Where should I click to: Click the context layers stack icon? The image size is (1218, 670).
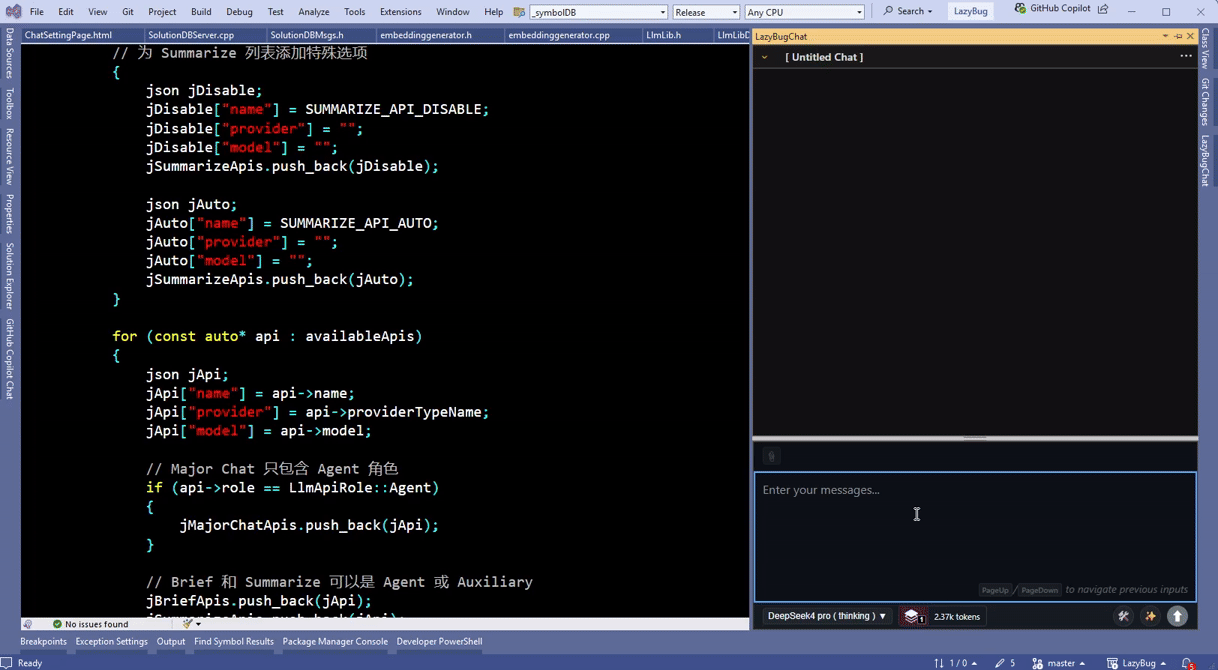912,617
